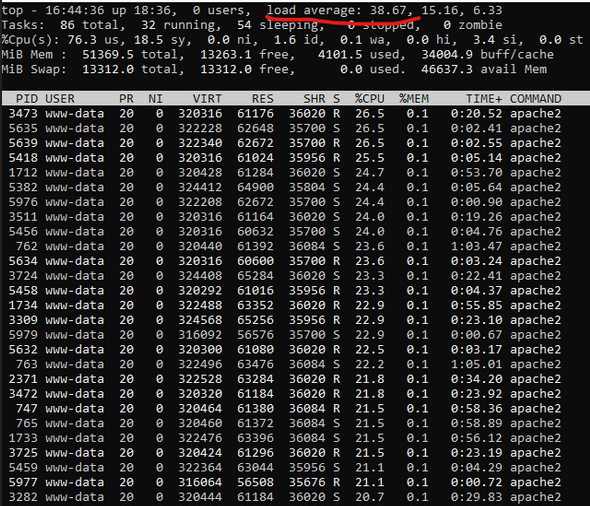Click the VIRT value 316092

(200, 334)
